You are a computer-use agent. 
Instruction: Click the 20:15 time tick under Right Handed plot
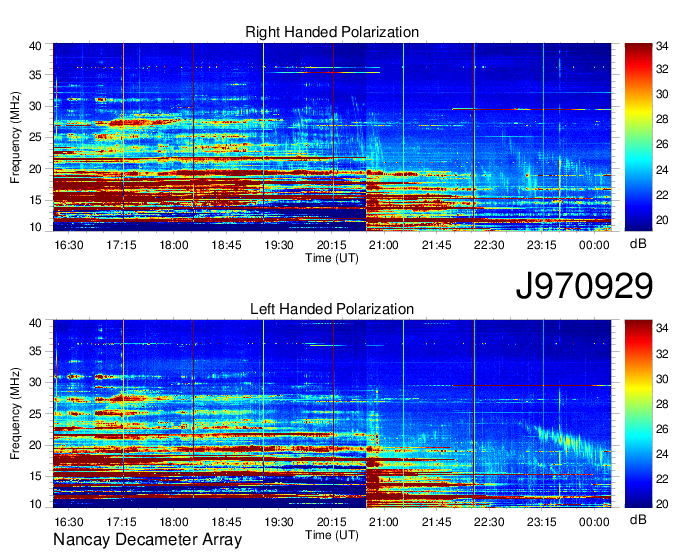click(x=331, y=245)
